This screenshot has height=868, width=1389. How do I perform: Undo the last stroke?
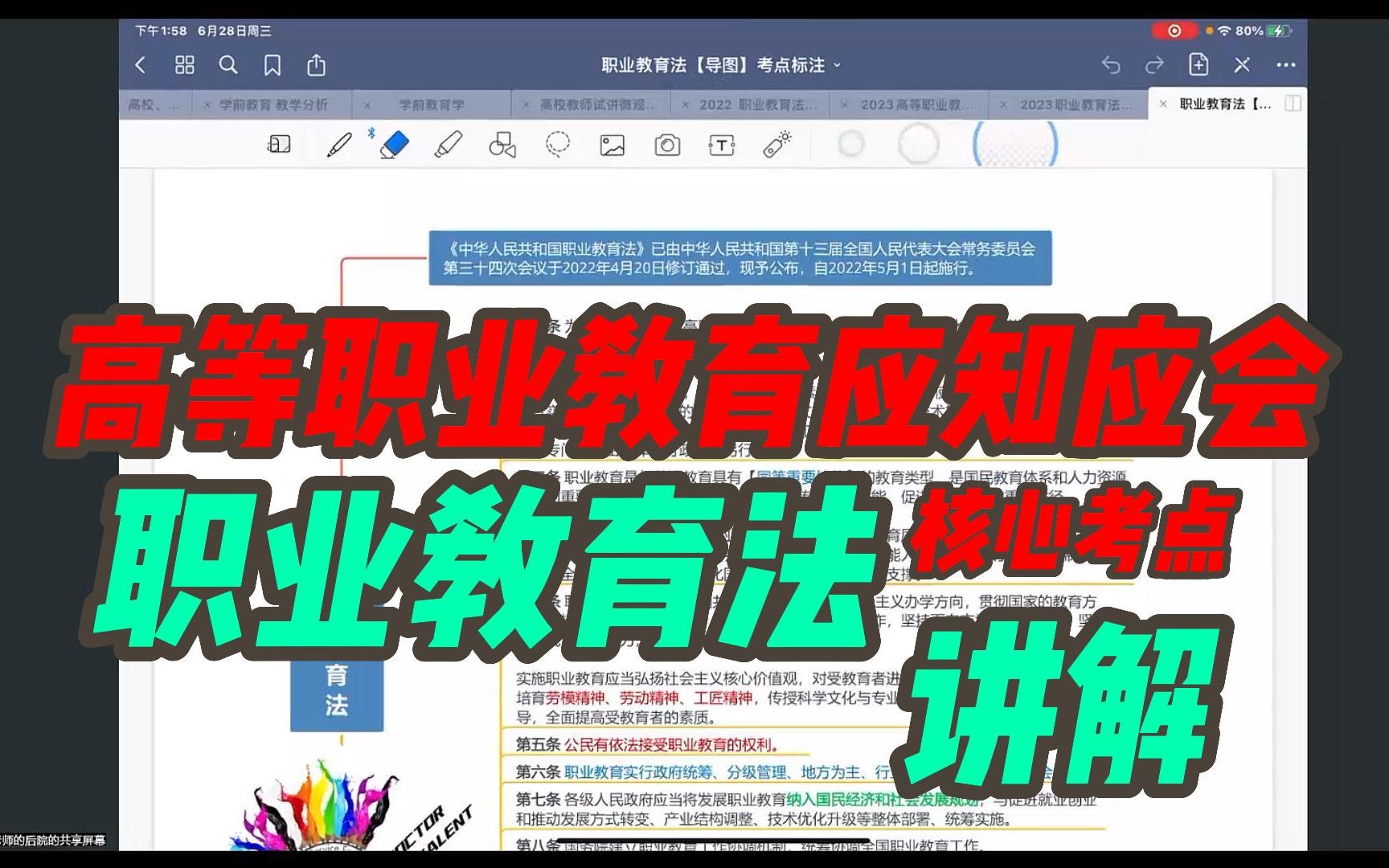click(x=1111, y=65)
